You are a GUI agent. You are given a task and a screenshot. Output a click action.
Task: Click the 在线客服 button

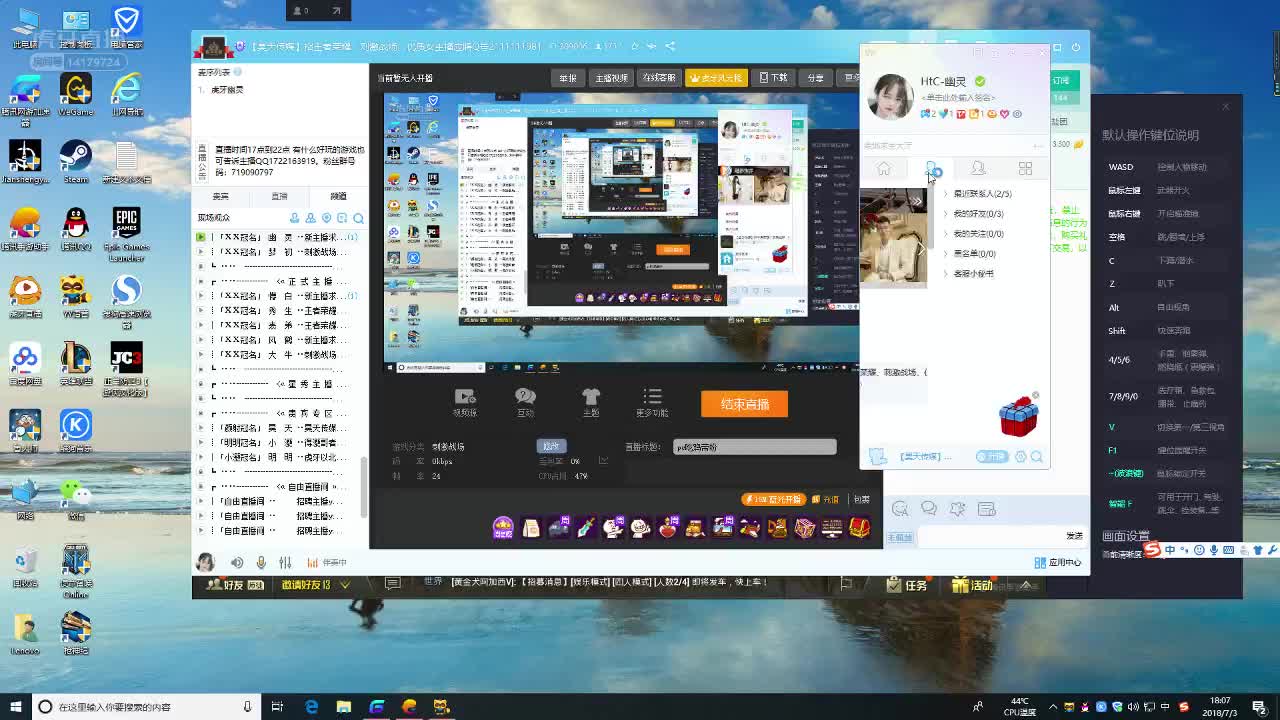659,78
